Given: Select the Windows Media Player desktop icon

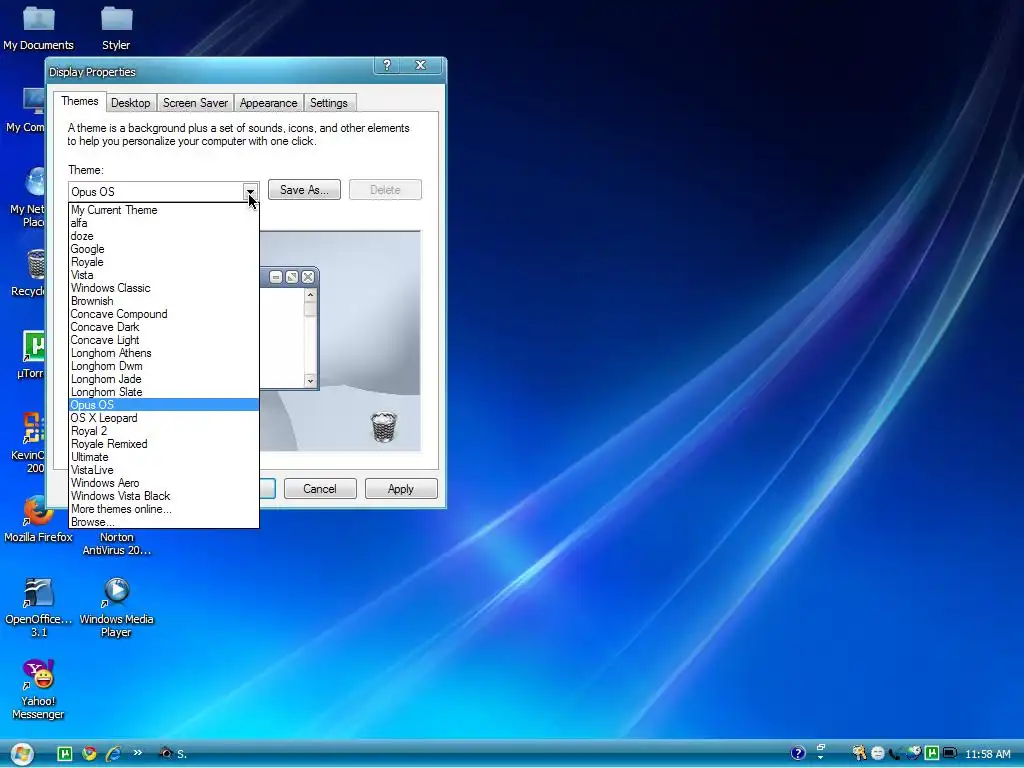Looking at the screenshot, I should [x=116, y=607].
